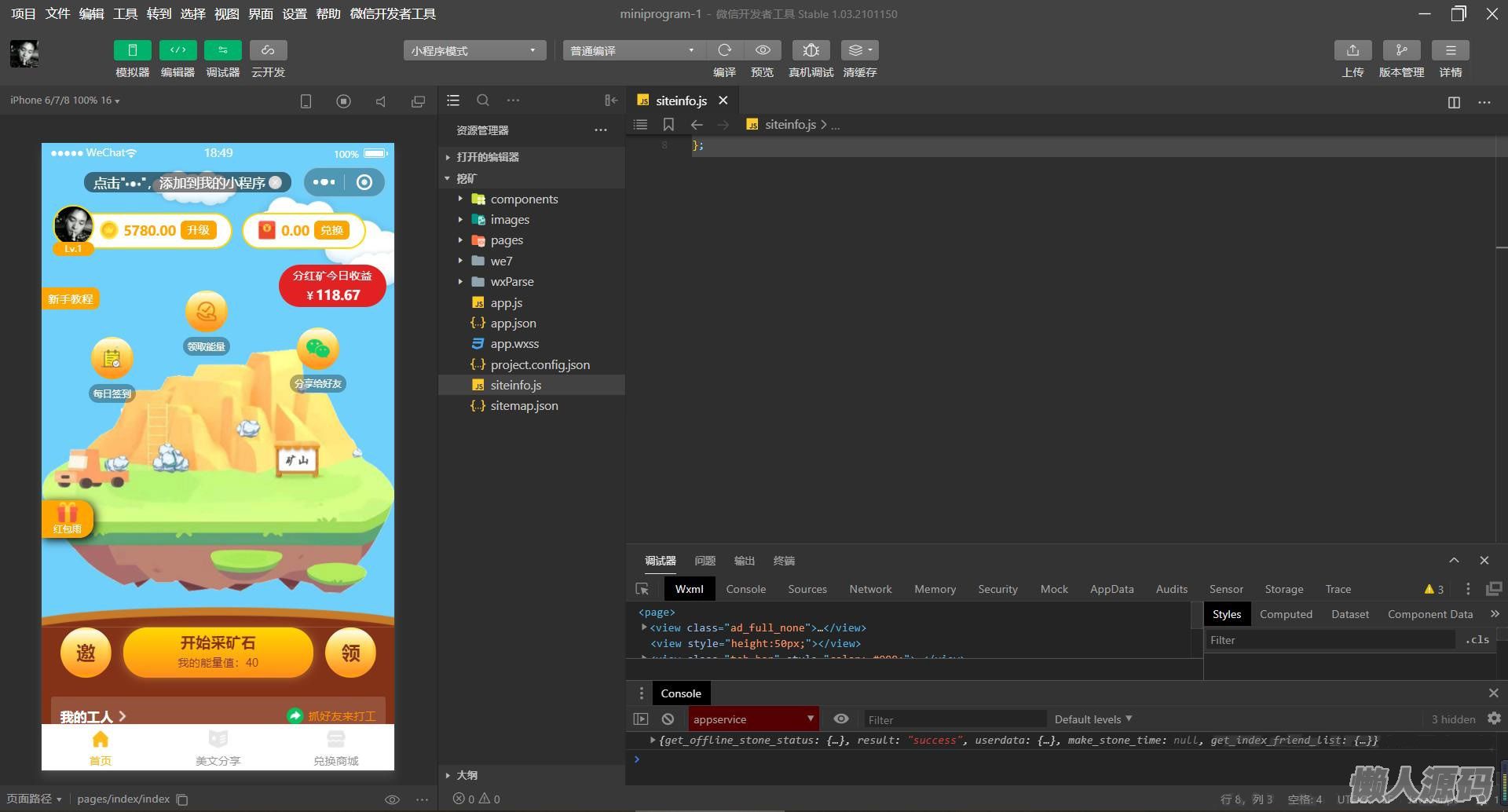Open the 普通编译 compile mode dropdown
Image resolution: width=1508 pixels, height=812 pixels.
[x=633, y=51]
